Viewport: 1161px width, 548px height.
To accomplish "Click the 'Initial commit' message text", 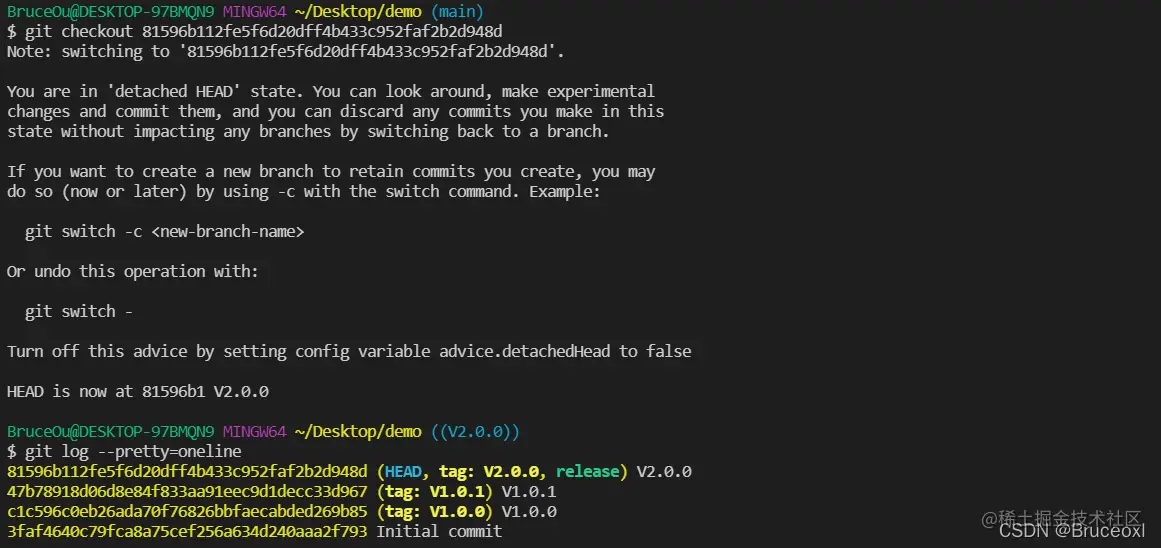I will [439, 532].
